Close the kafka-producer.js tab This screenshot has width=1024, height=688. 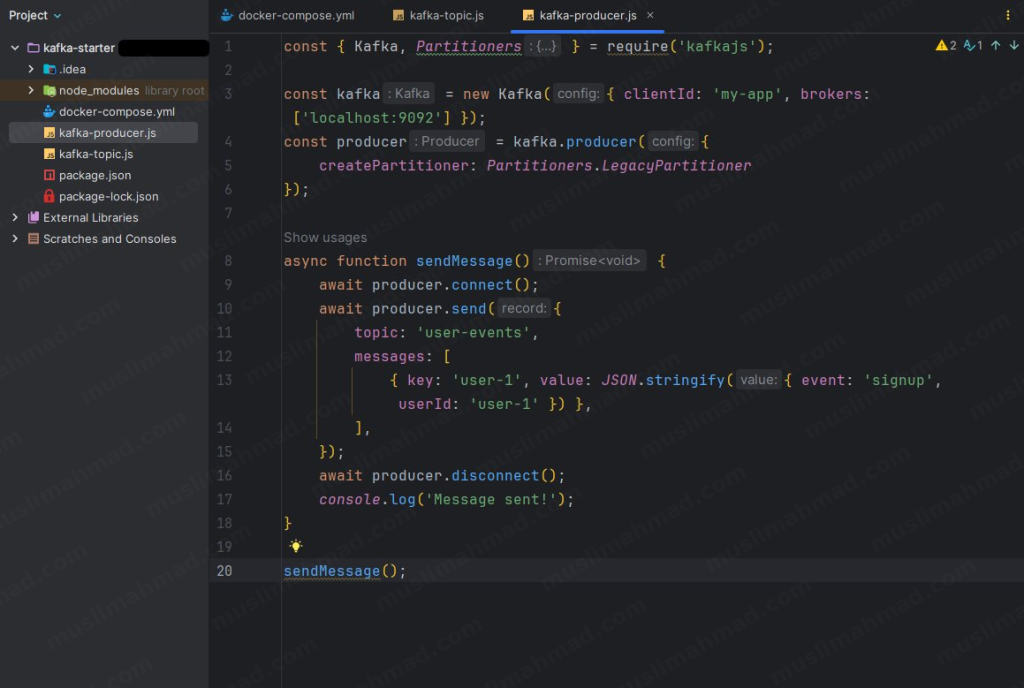coord(649,15)
